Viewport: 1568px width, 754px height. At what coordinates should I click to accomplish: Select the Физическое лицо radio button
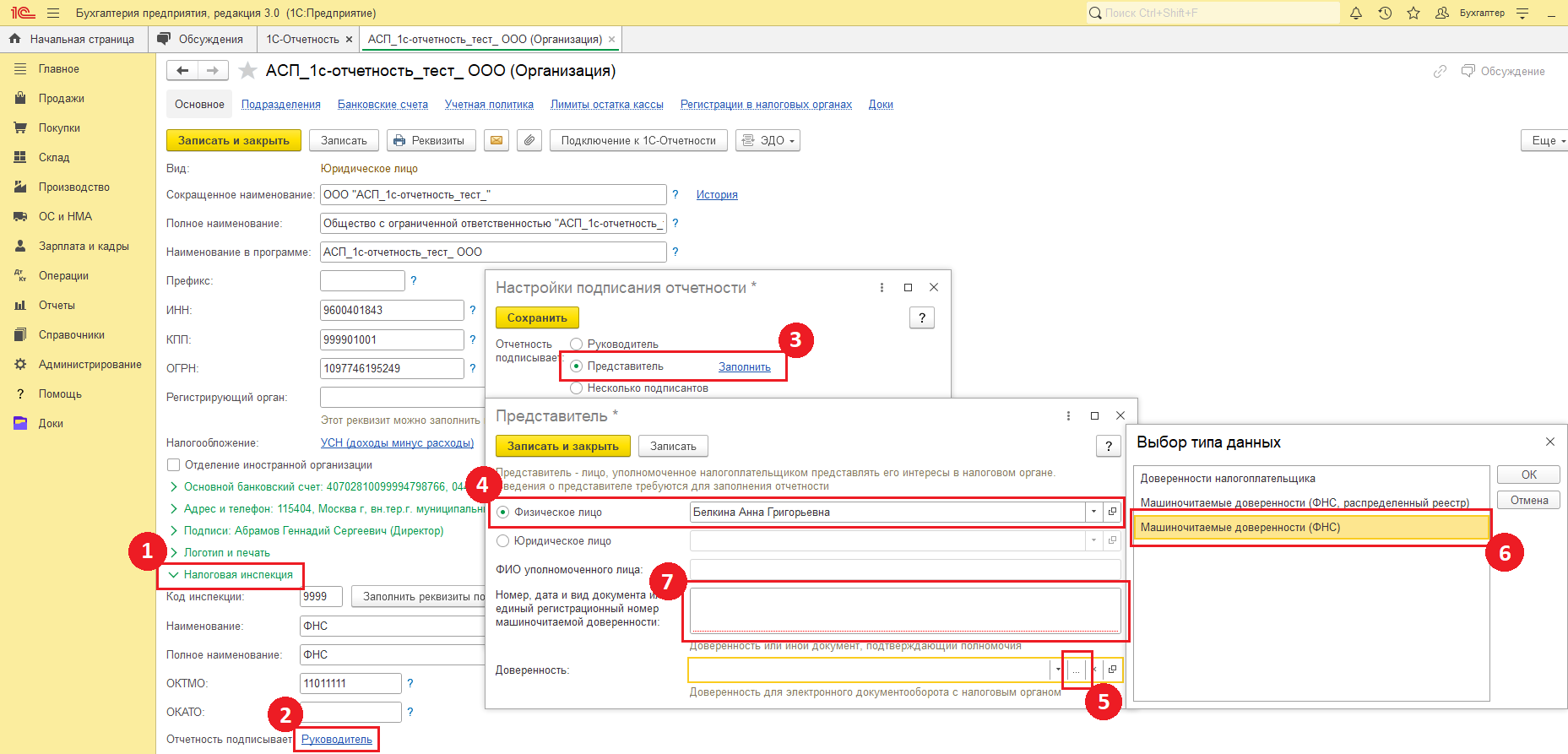tap(503, 513)
